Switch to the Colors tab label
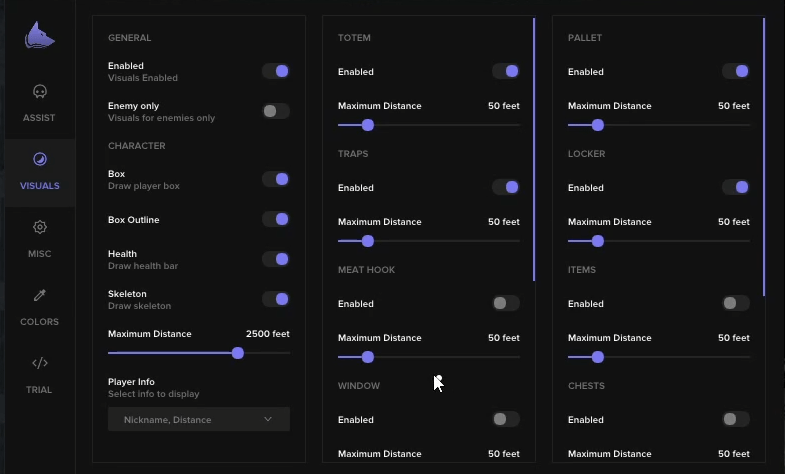Viewport: 785px width, 474px height. (40, 322)
